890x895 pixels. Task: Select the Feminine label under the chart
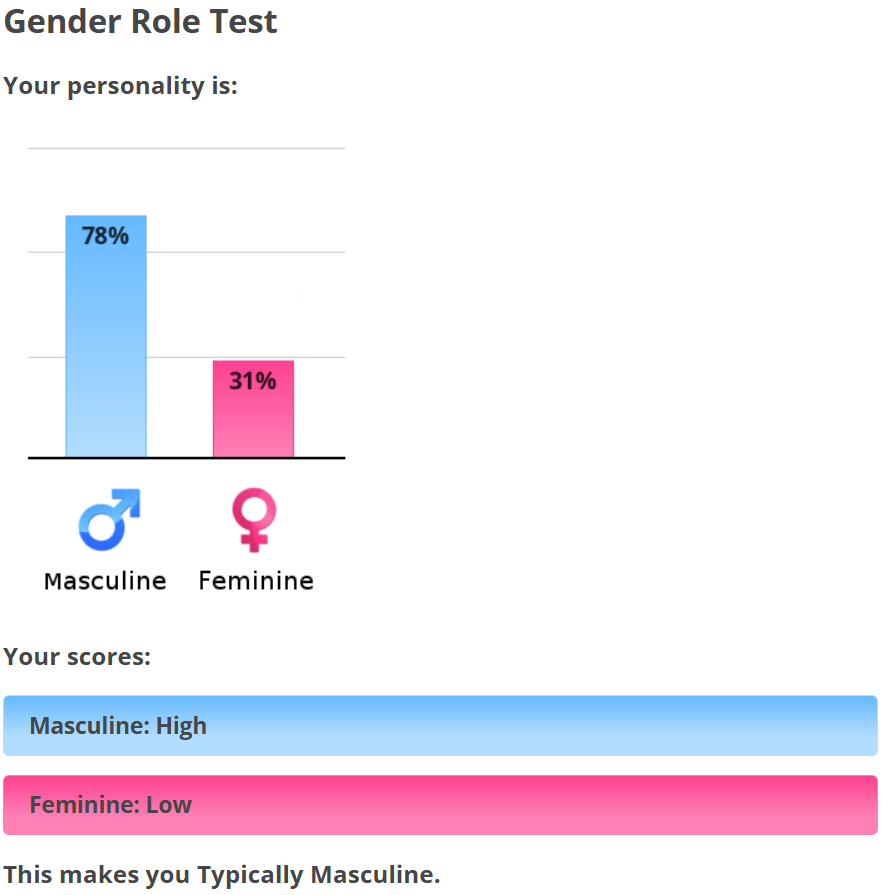click(x=256, y=581)
